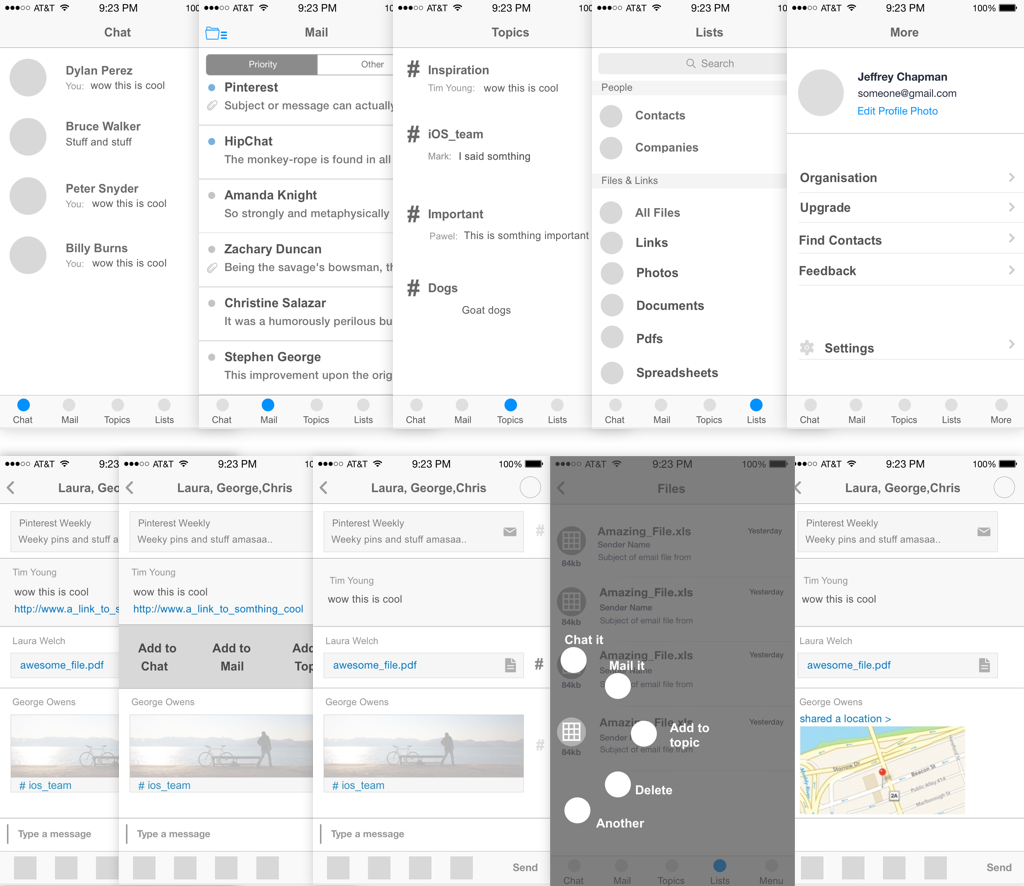Open the Upgrade row chevron
The image size is (1024, 886).
coord(1011,207)
